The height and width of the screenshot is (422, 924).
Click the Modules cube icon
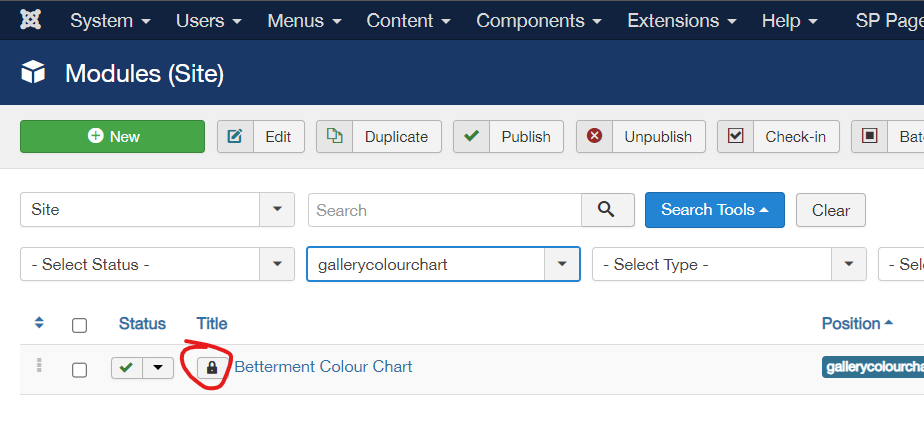click(x=33, y=73)
